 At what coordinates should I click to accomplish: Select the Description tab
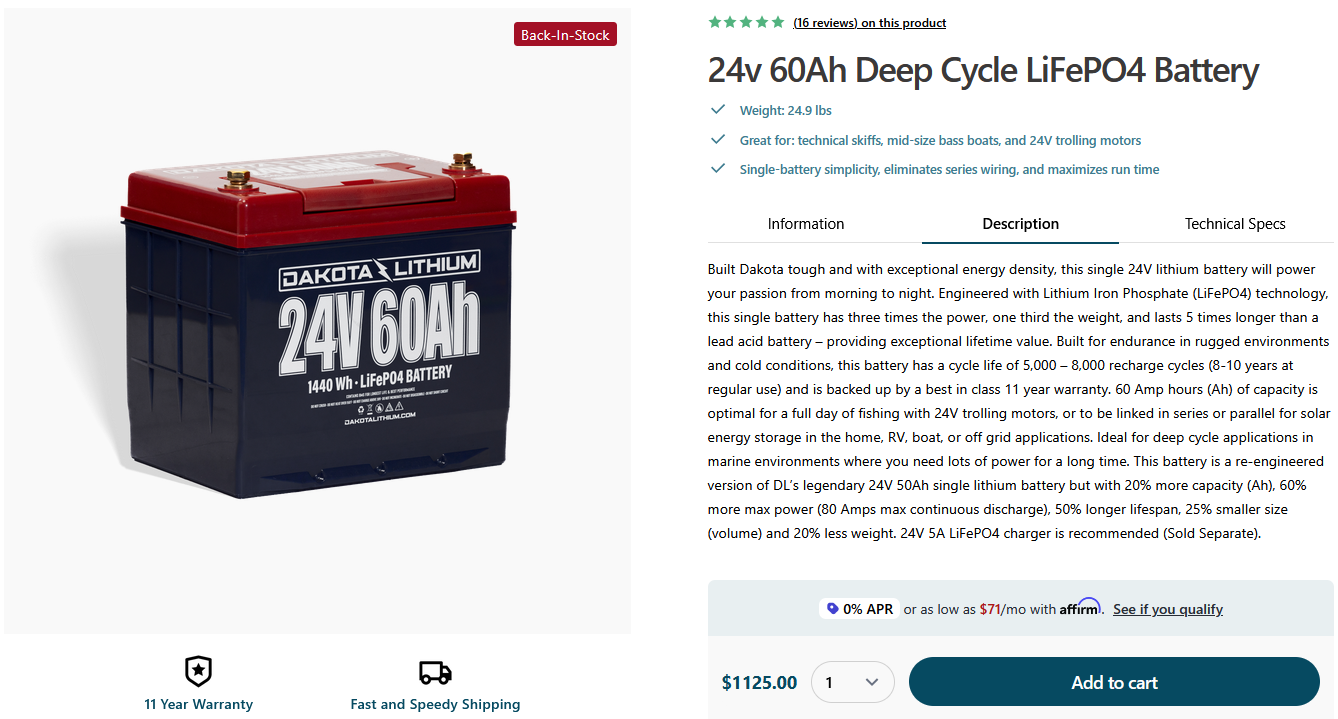(1020, 224)
